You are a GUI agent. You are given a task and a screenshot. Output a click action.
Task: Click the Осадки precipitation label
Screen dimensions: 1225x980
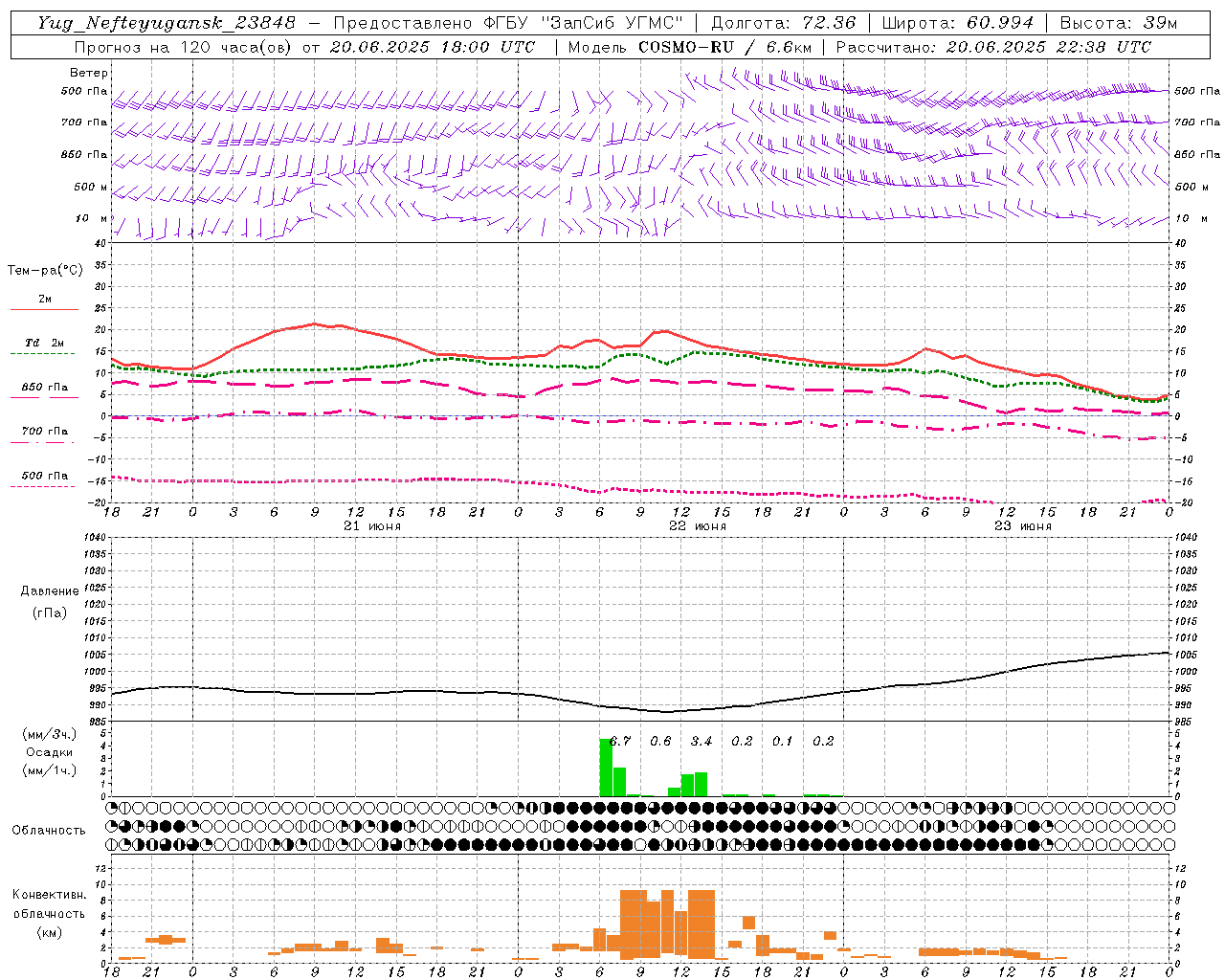pos(49,752)
